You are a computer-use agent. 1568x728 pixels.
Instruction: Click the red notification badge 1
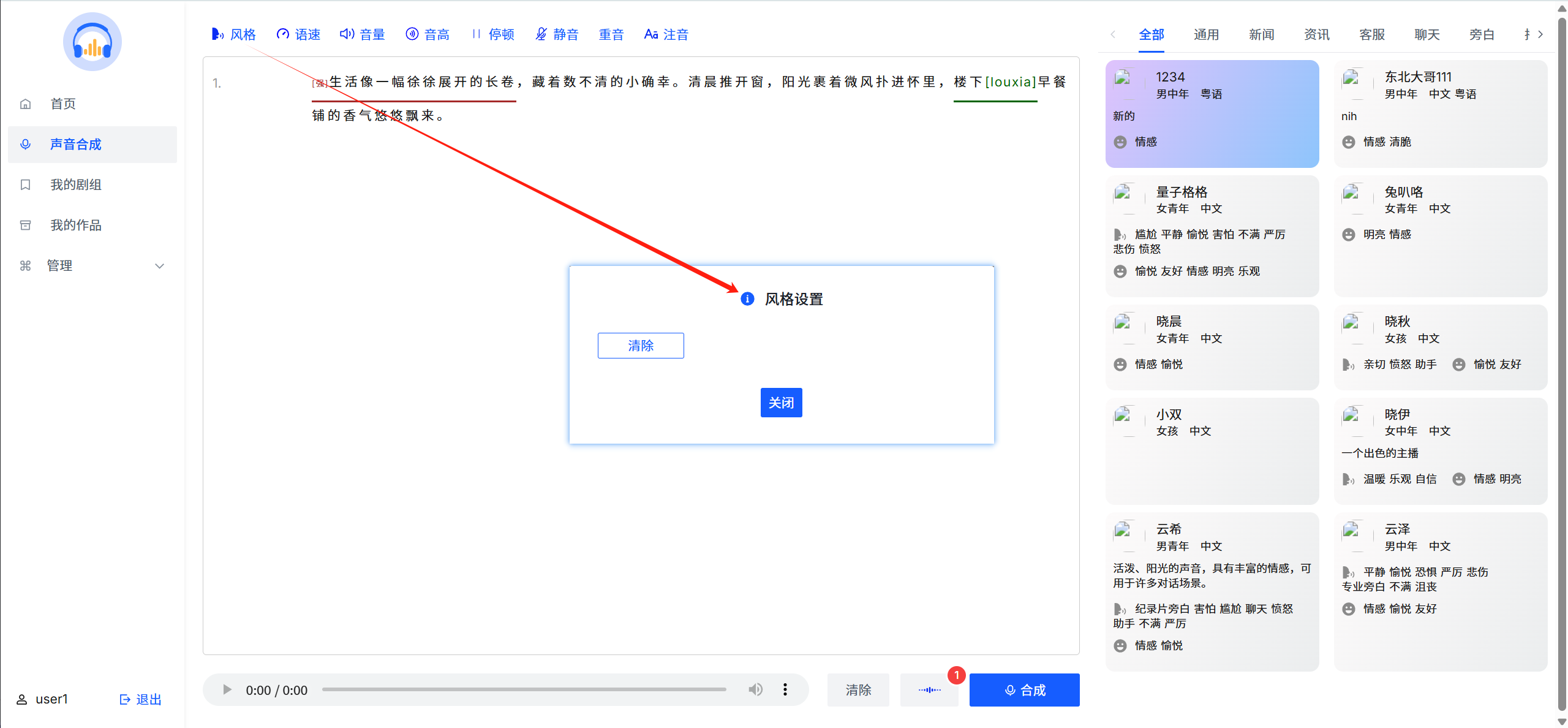(957, 675)
